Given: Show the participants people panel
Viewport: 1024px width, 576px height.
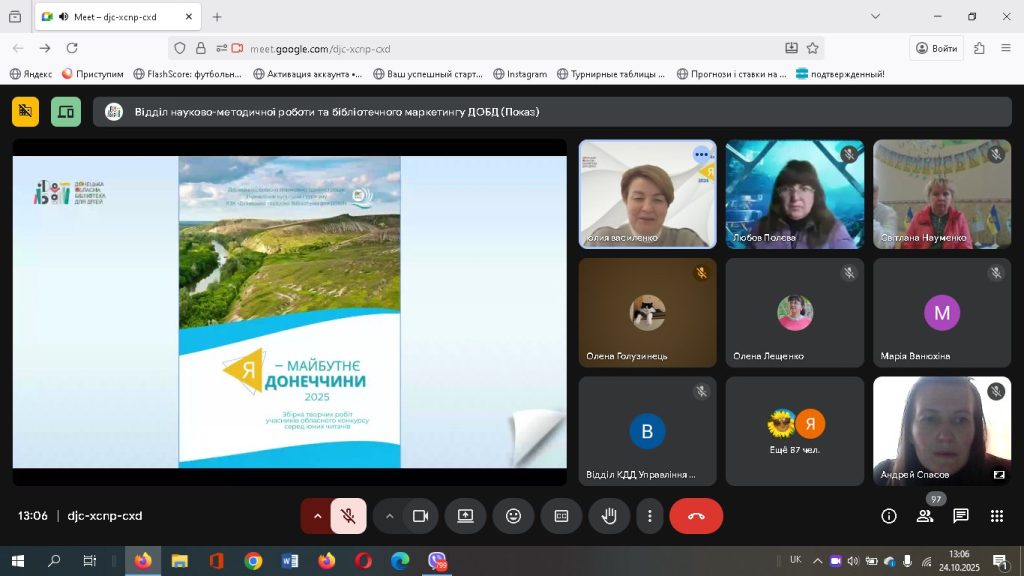Looking at the screenshot, I should (x=925, y=516).
